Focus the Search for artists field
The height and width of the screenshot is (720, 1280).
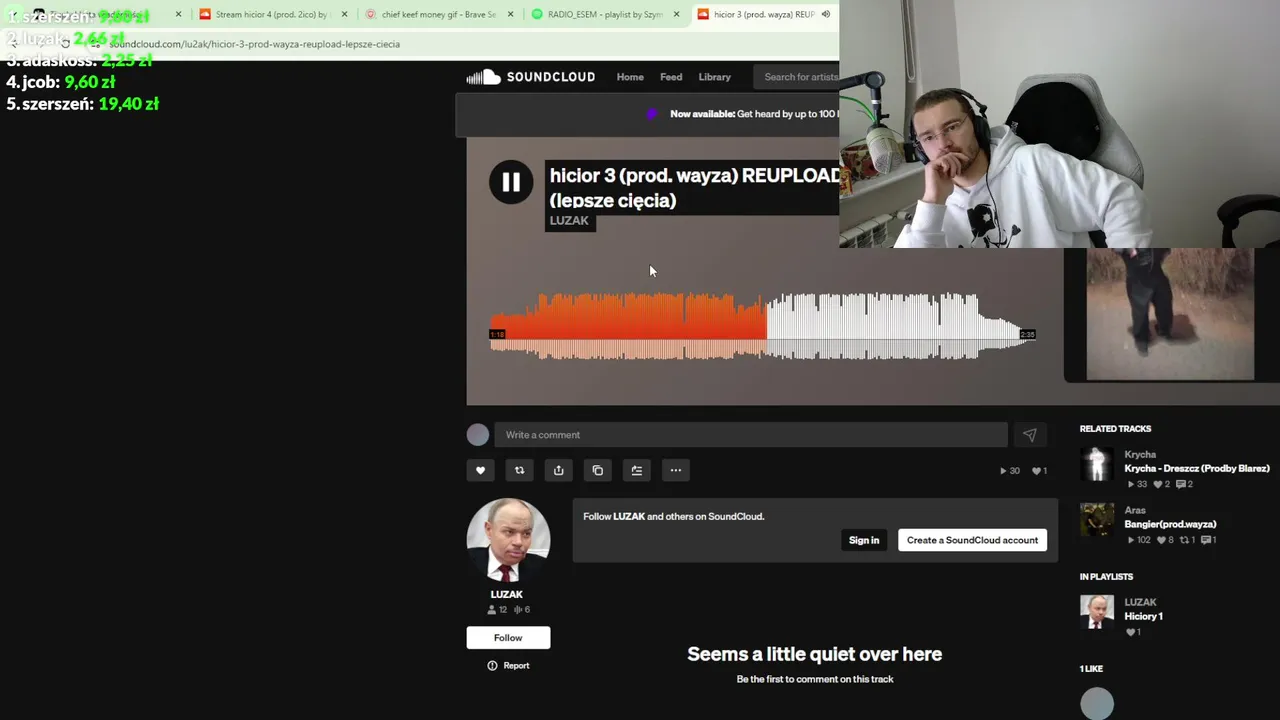(x=798, y=77)
